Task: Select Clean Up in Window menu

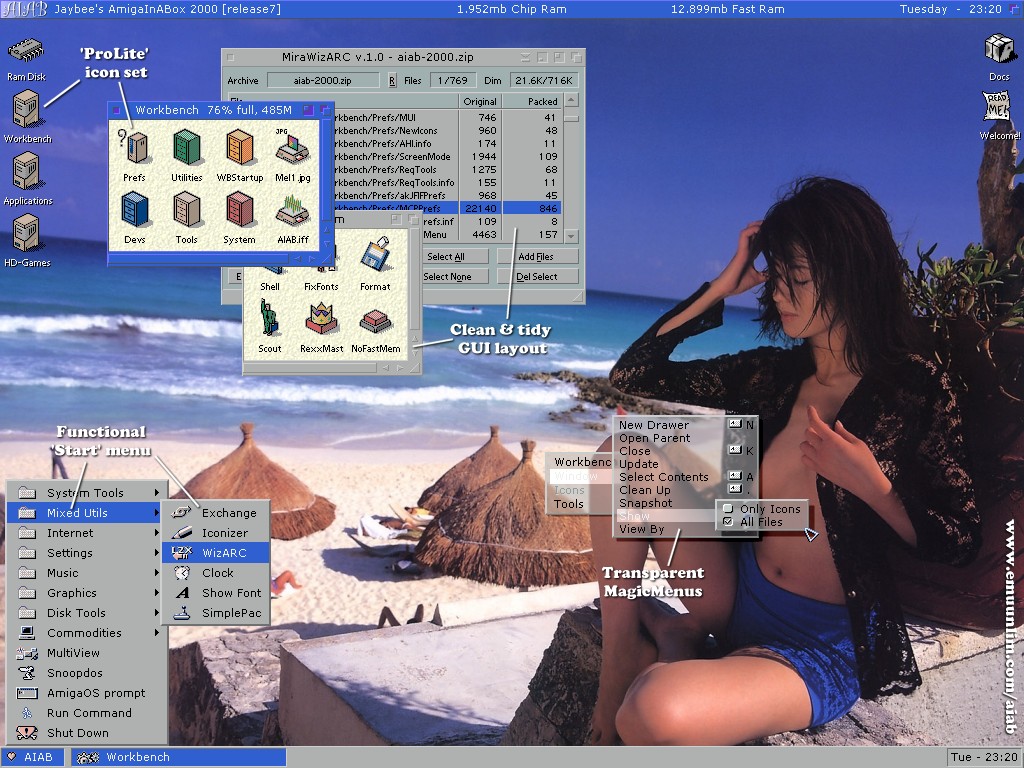Action: coord(645,490)
